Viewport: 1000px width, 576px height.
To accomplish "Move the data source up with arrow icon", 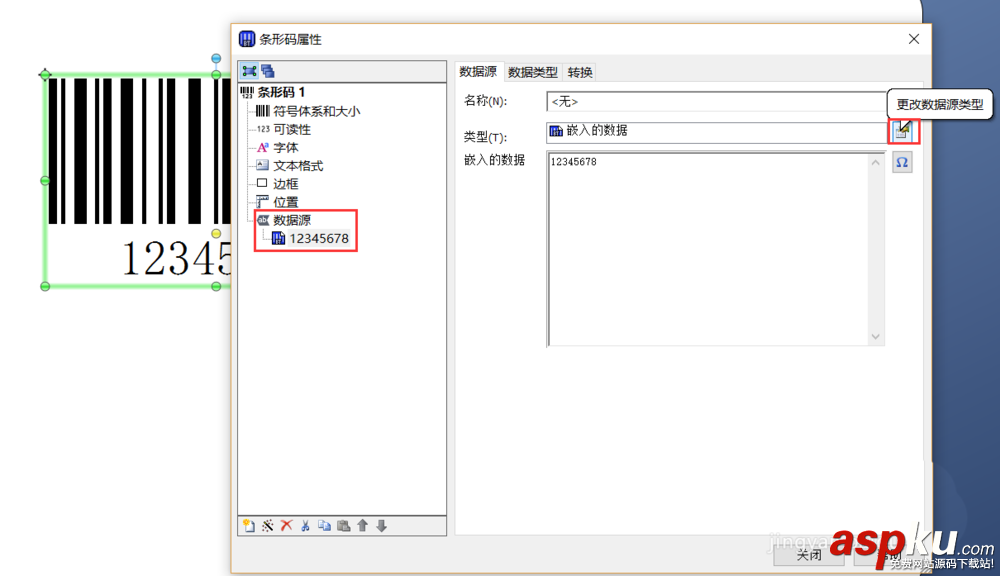I will point(363,525).
